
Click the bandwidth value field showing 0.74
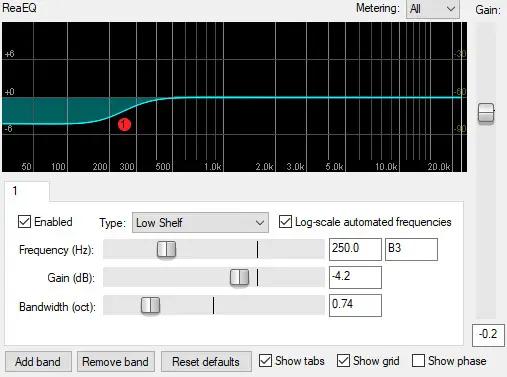(355, 305)
